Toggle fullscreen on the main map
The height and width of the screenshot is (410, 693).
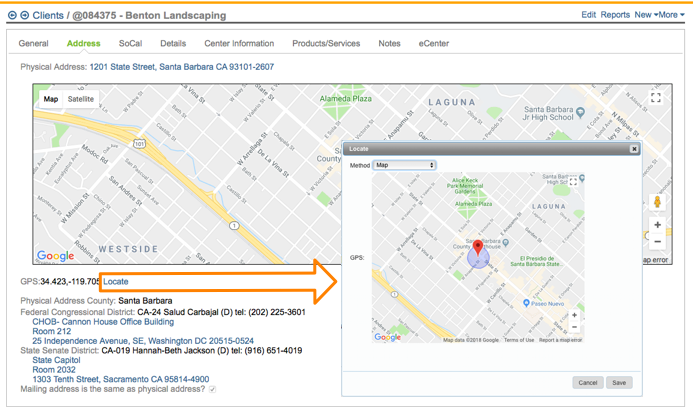655,98
